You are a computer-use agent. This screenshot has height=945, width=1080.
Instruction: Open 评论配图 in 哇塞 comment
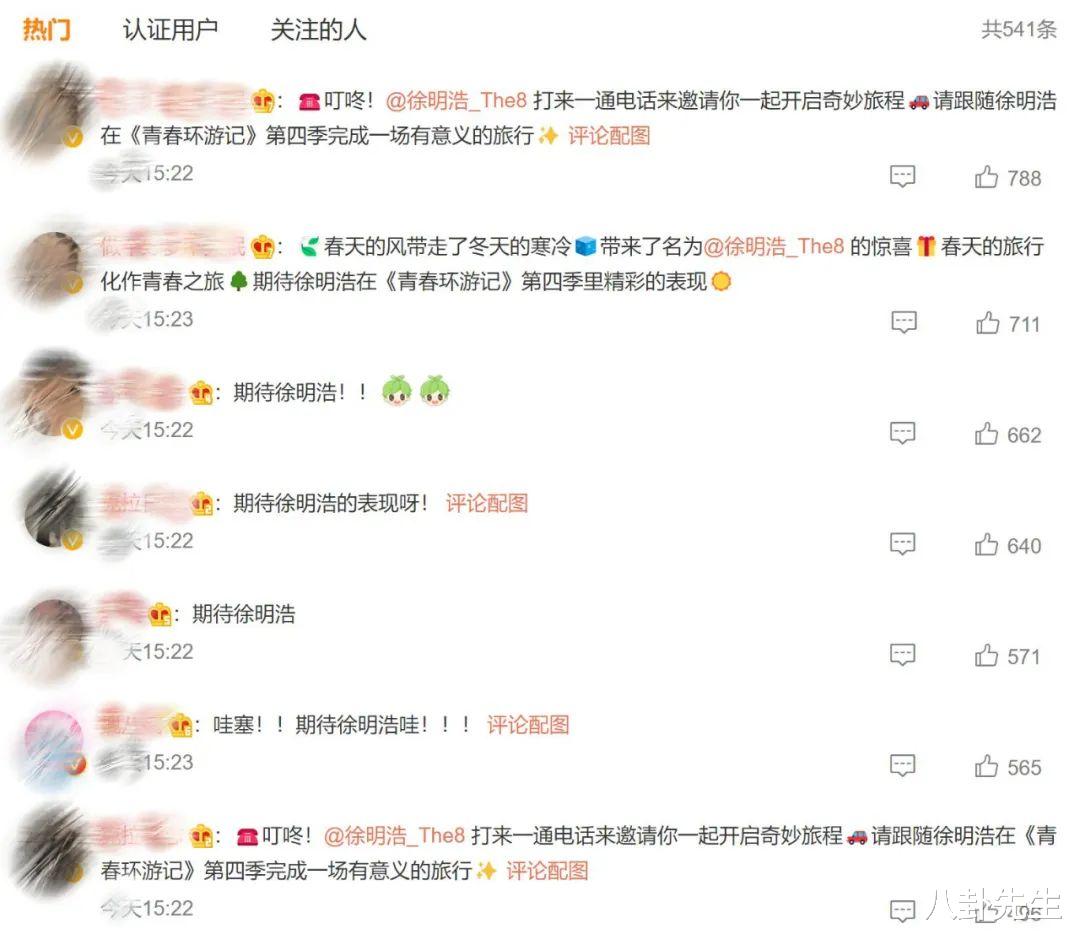tap(528, 725)
